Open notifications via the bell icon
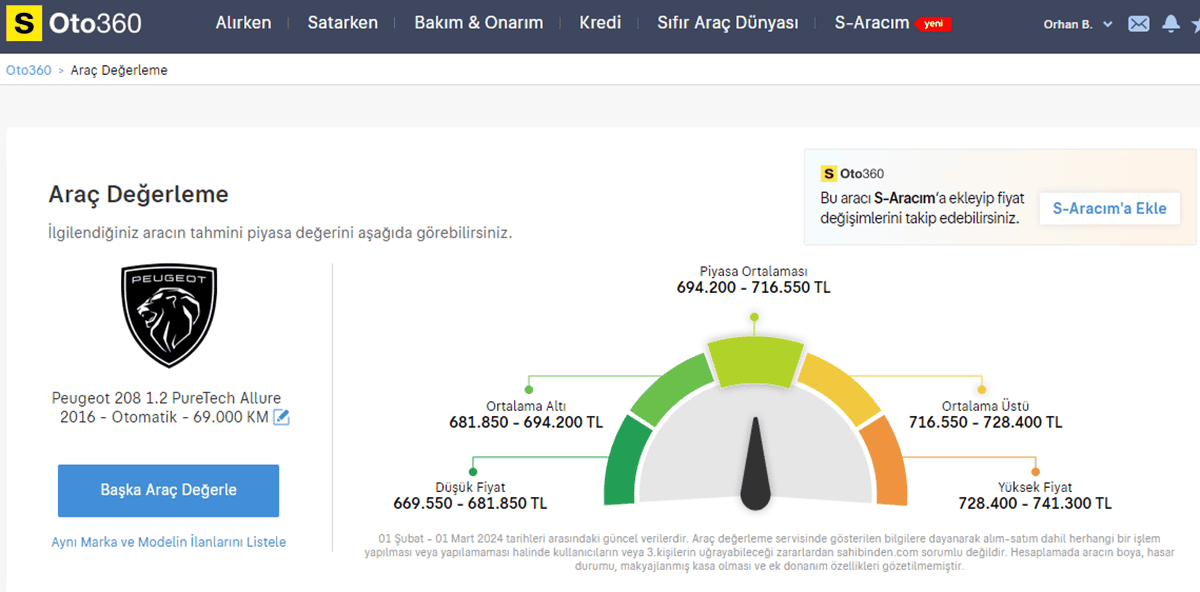The image size is (1200, 592). click(x=1171, y=22)
